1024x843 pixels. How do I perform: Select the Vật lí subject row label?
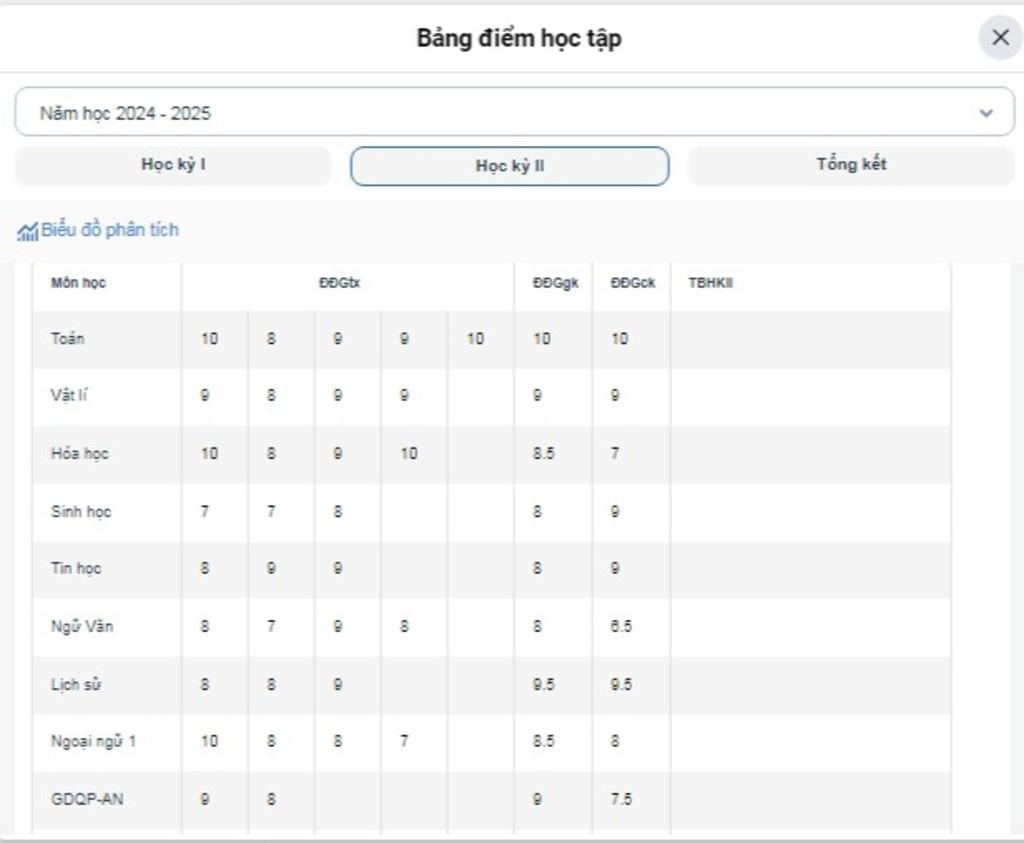coord(69,395)
